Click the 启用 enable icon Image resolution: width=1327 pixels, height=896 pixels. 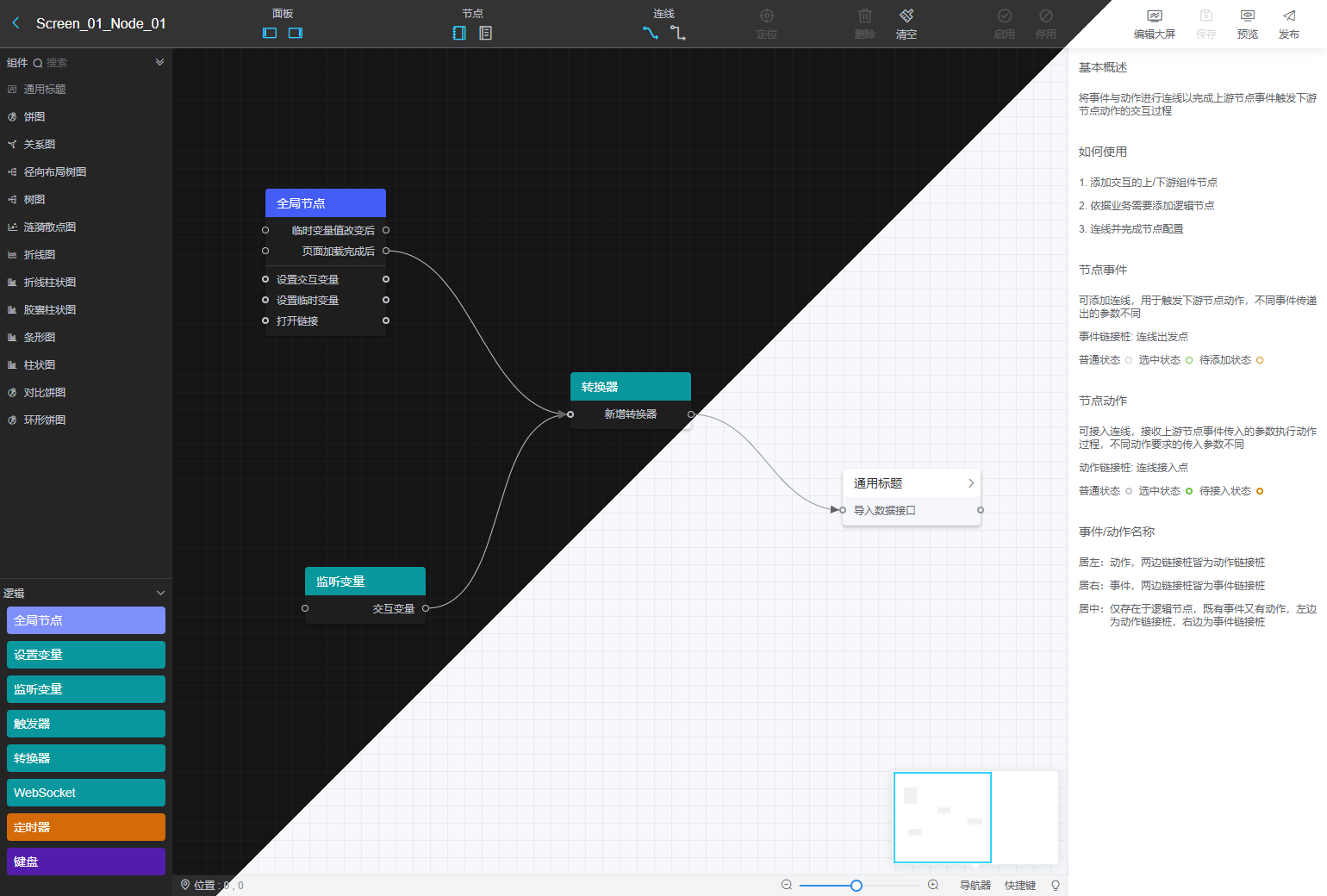[1005, 16]
